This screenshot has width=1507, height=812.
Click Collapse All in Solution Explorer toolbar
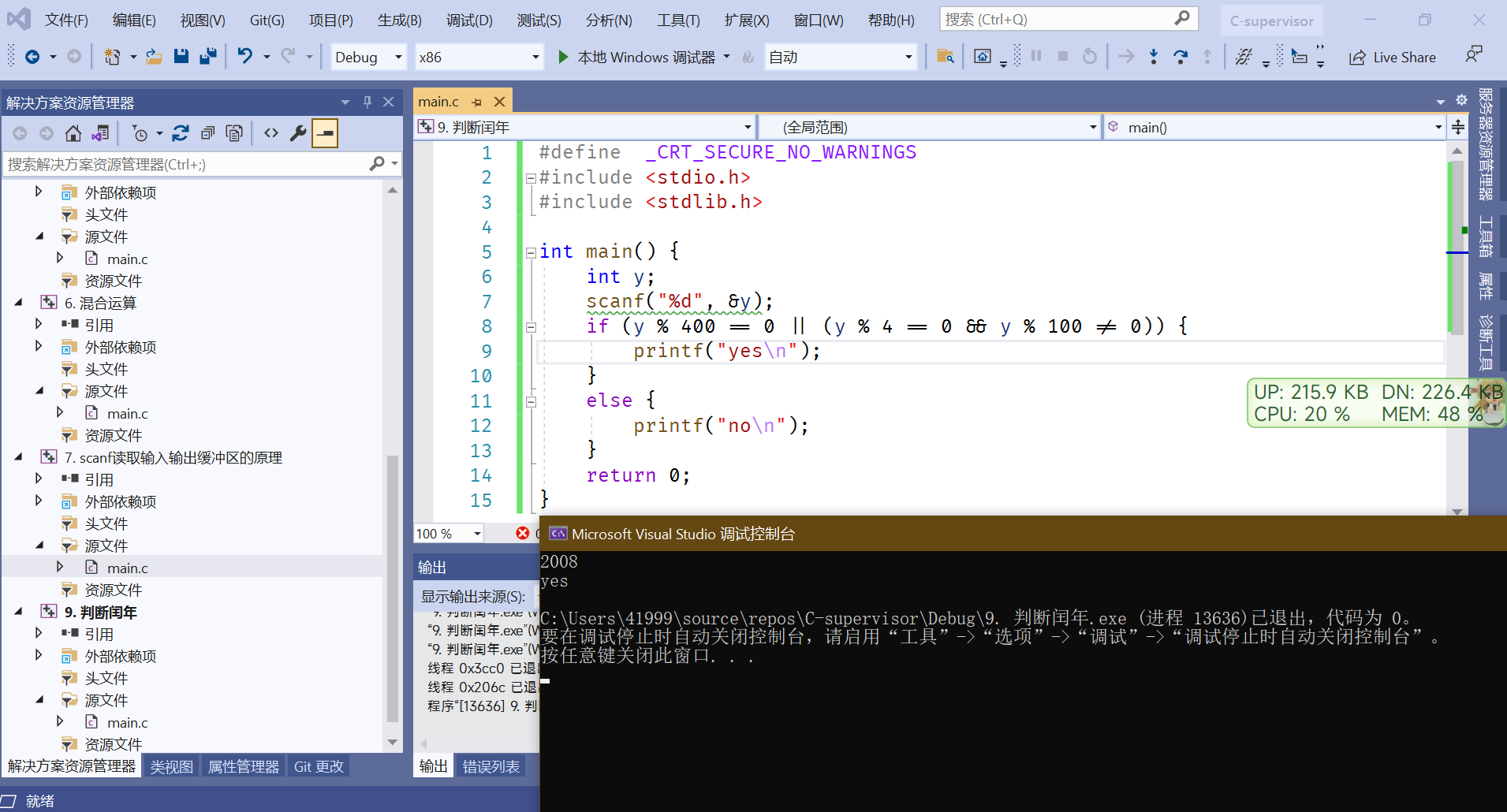pyautogui.click(x=207, y=133)
